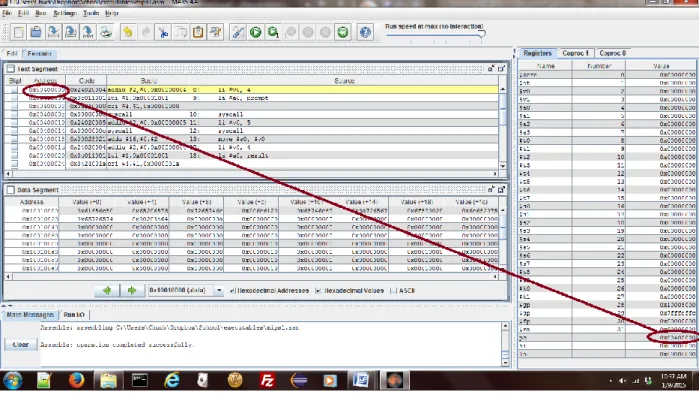Click the Text Segment scroll down arrow

coord(503,166)
